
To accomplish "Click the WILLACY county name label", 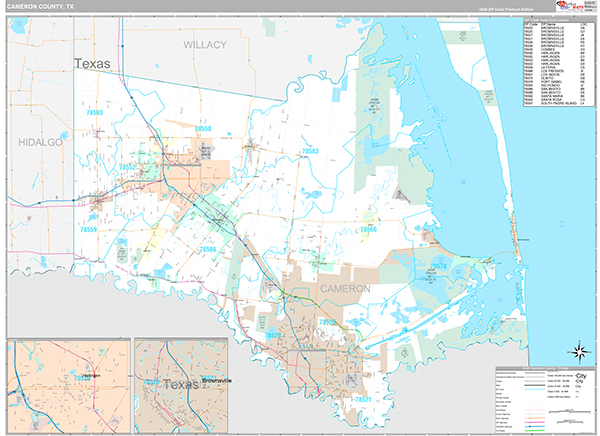I will click(205, 45).
